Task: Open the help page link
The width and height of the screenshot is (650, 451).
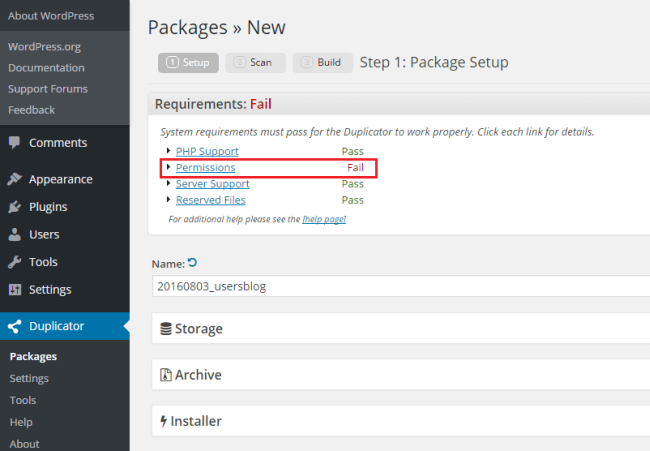Action: tap(324, 219)
